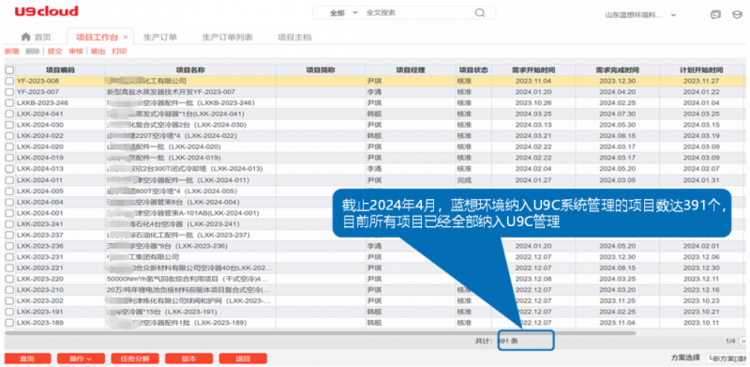Click project code LXK-2023-191
The image size is (750, 367).
click(40, 311)
